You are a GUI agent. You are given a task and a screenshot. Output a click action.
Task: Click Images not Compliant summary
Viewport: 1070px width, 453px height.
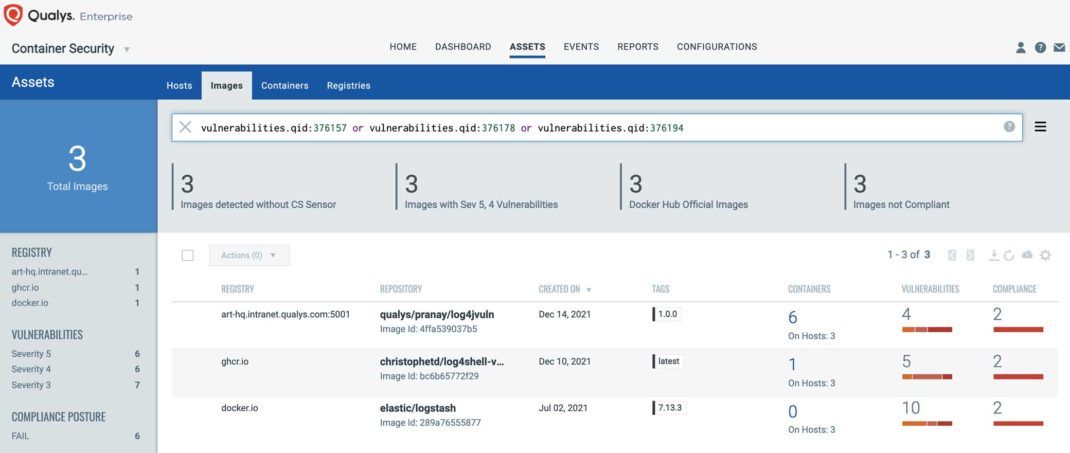point(901,204)
